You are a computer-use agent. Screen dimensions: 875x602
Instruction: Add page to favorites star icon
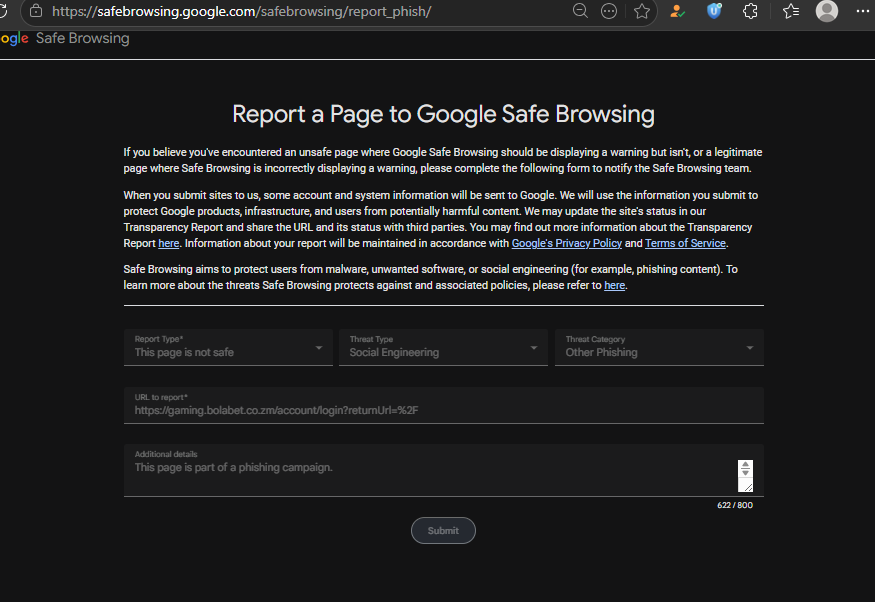642,11
